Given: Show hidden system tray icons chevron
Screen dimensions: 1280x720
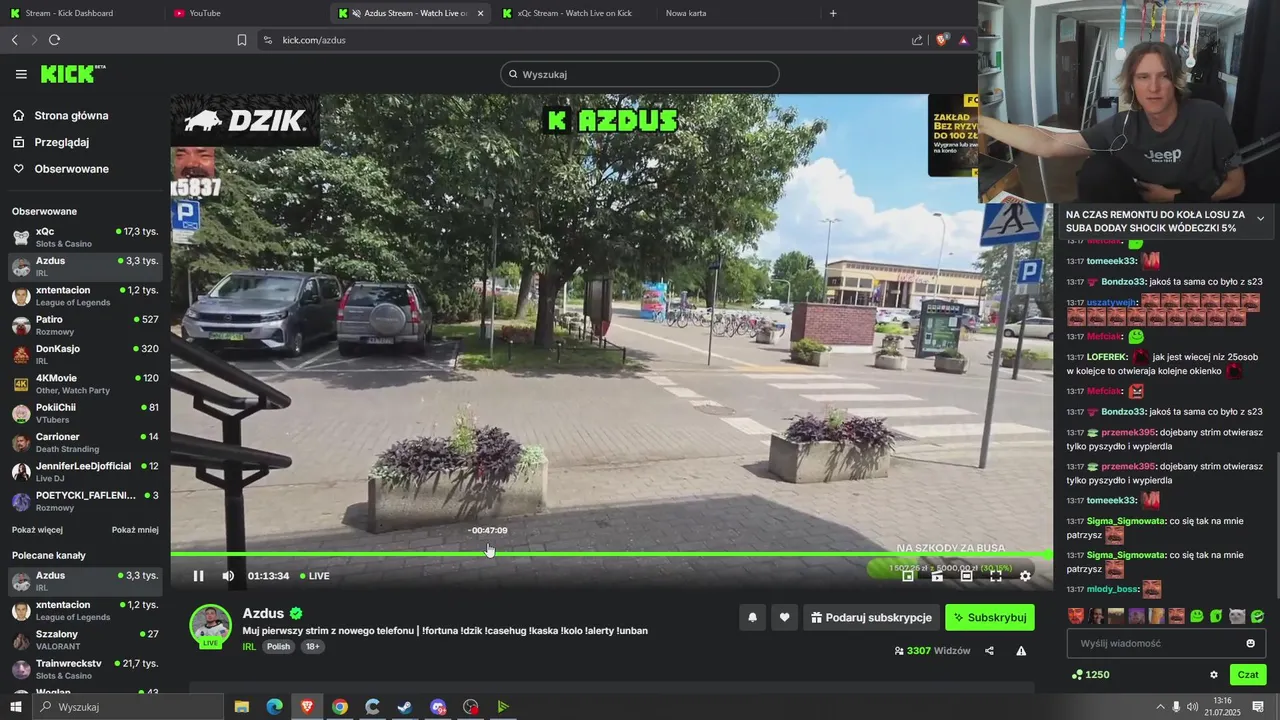Looking at the screenshot, I should pos(1160,707).
